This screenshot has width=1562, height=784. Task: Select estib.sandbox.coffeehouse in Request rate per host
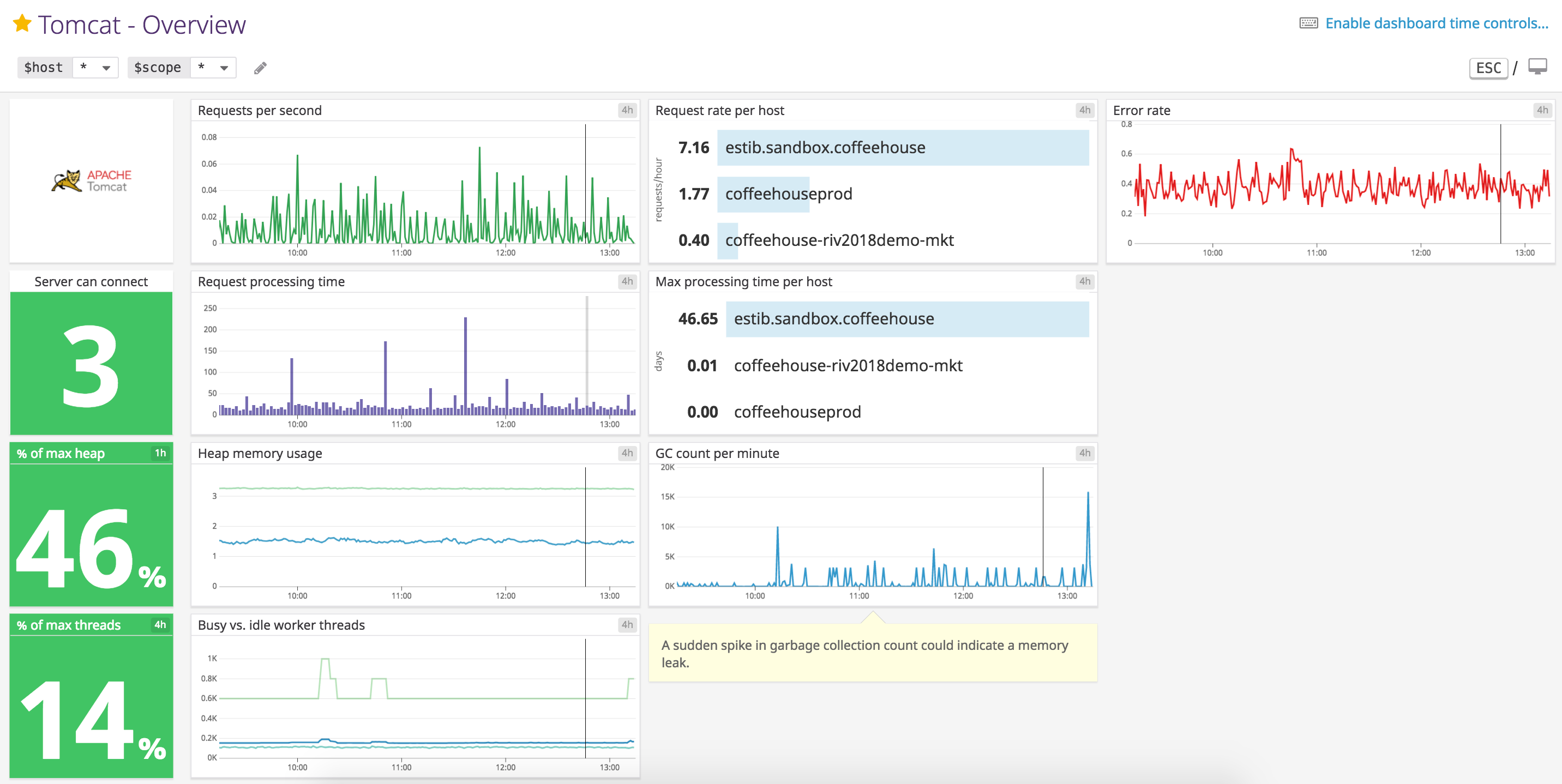coord(903,147)
